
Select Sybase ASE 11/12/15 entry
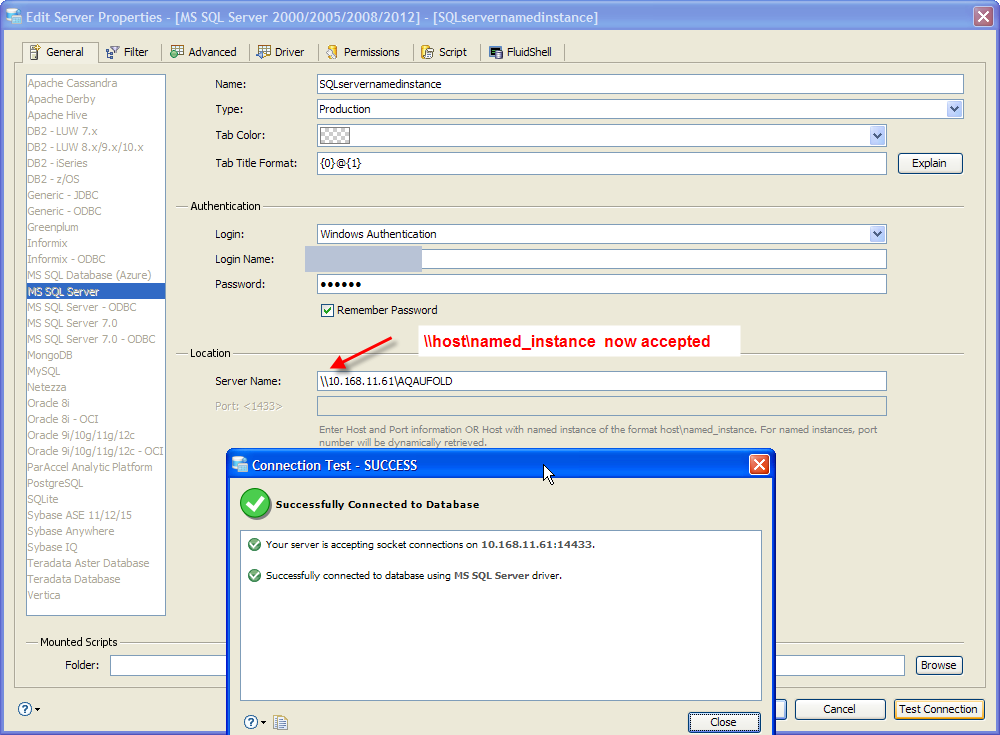80,515
